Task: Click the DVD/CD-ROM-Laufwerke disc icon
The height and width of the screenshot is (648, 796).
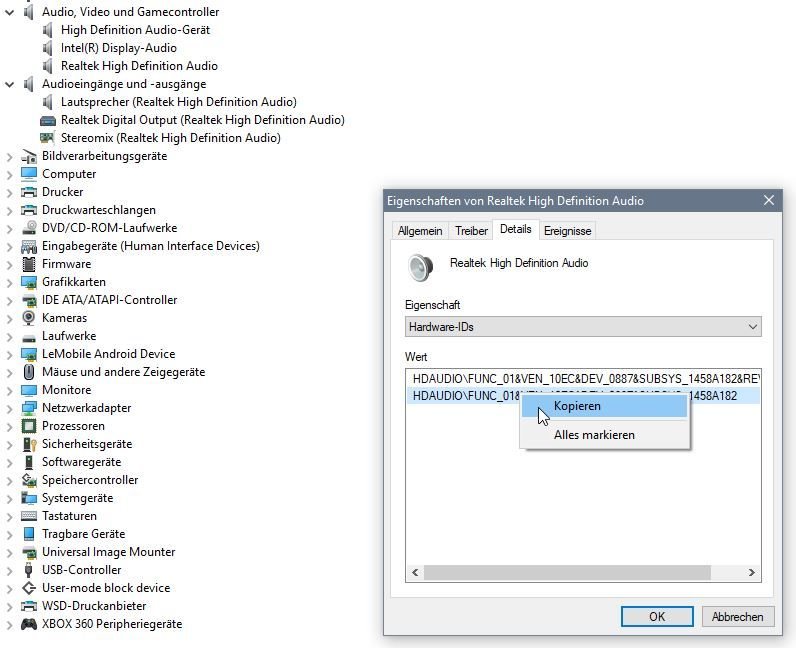Action: click(29, 228)
